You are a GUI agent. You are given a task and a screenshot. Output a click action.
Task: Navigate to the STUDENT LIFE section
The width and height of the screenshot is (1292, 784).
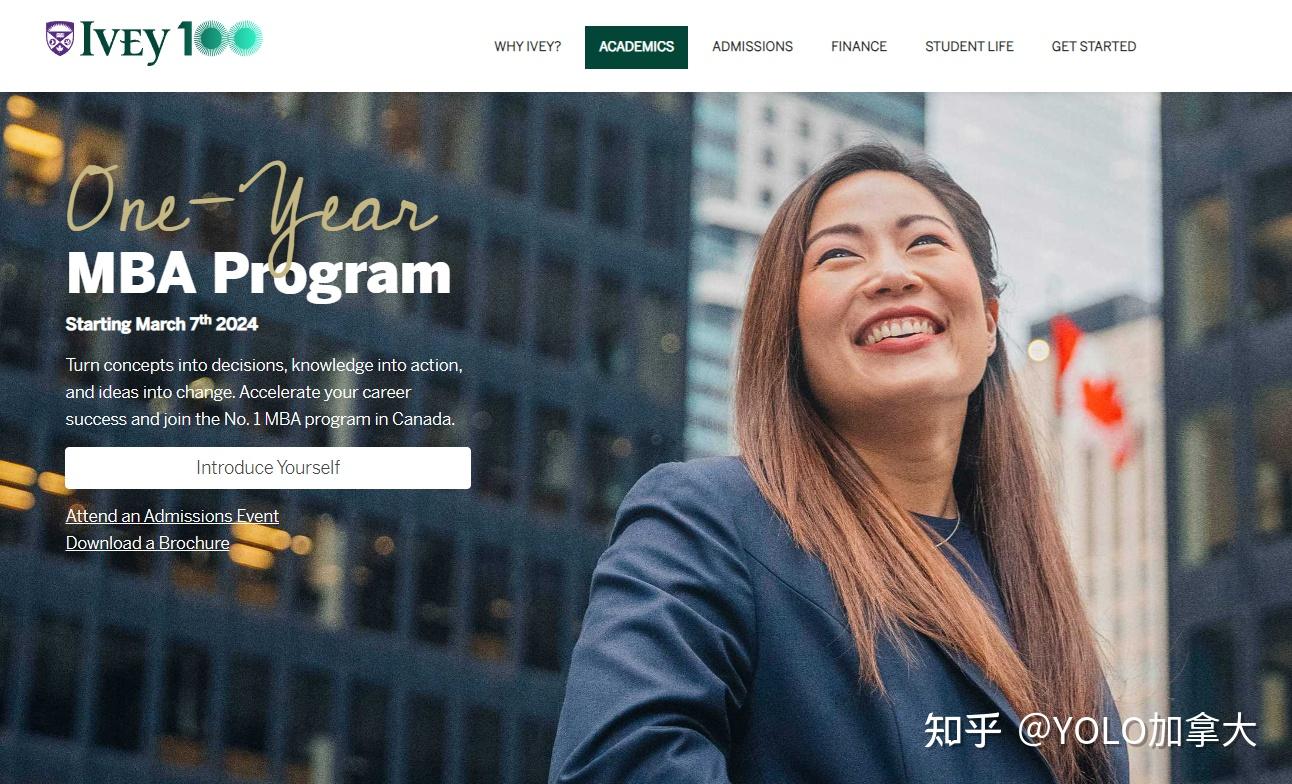point(968,47)
